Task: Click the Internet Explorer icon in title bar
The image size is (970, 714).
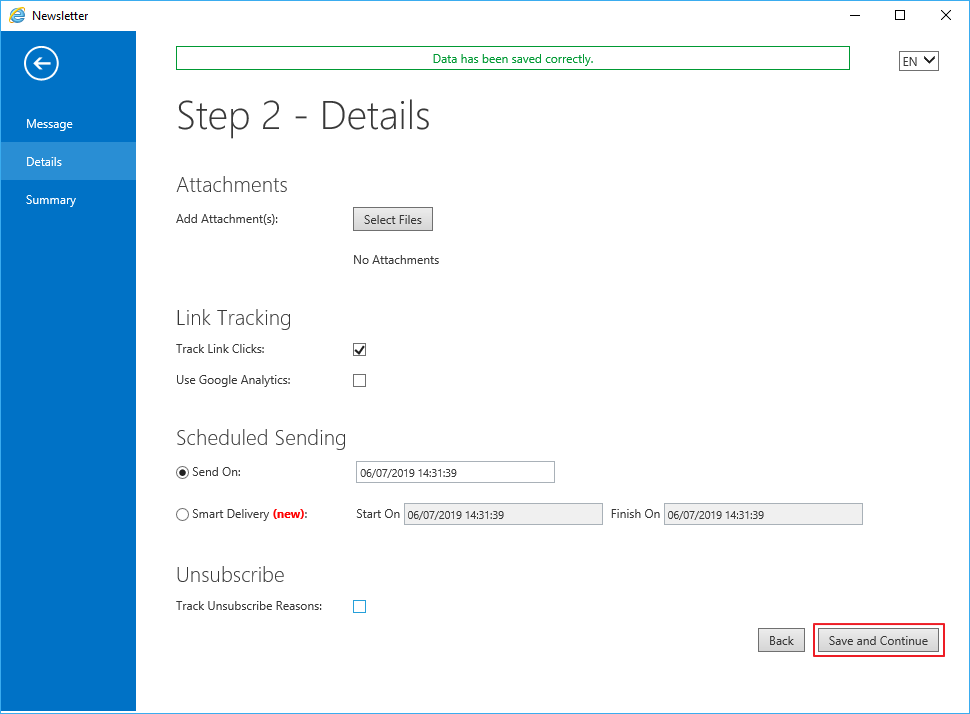Action: coord(17,15)
